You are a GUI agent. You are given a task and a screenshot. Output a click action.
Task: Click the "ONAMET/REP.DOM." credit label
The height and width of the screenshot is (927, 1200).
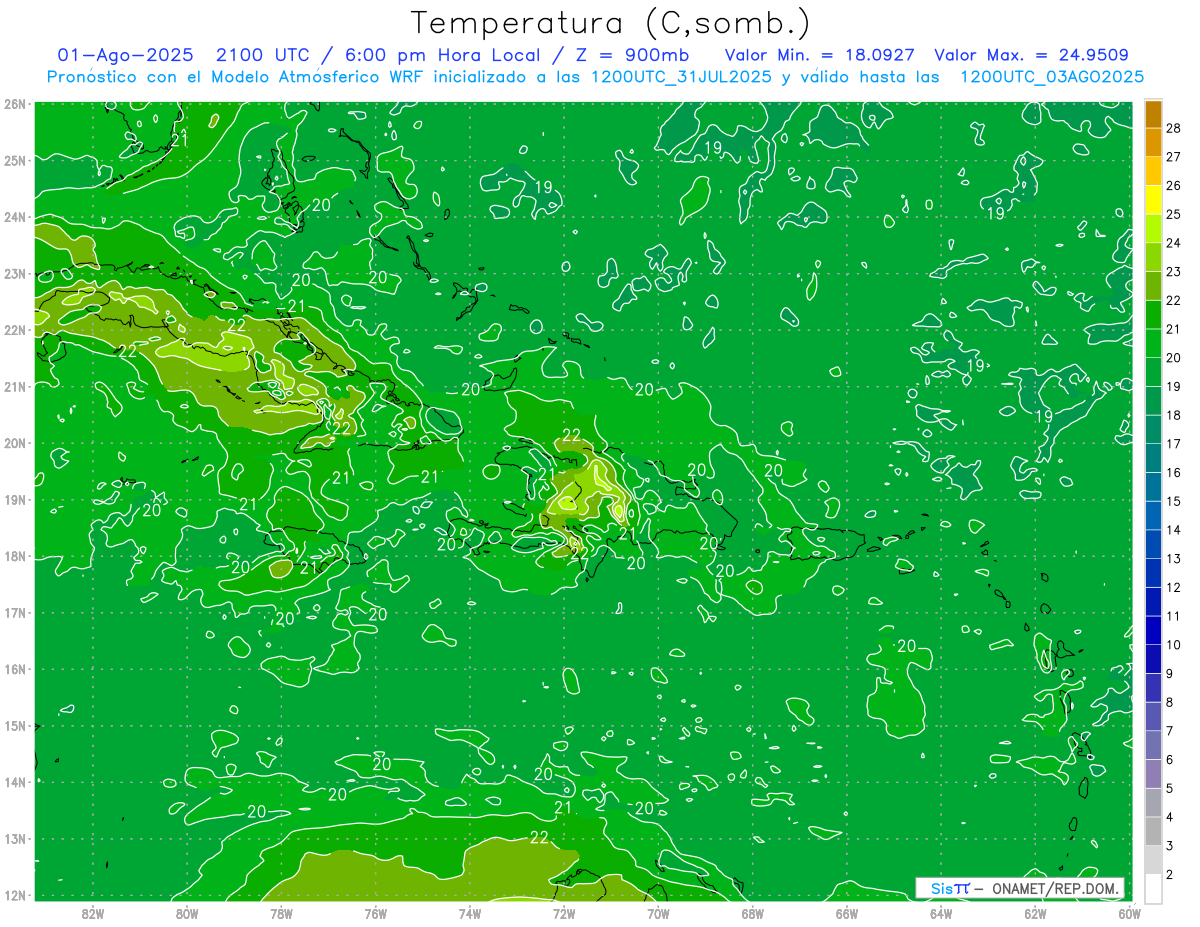coord(1056,888)
